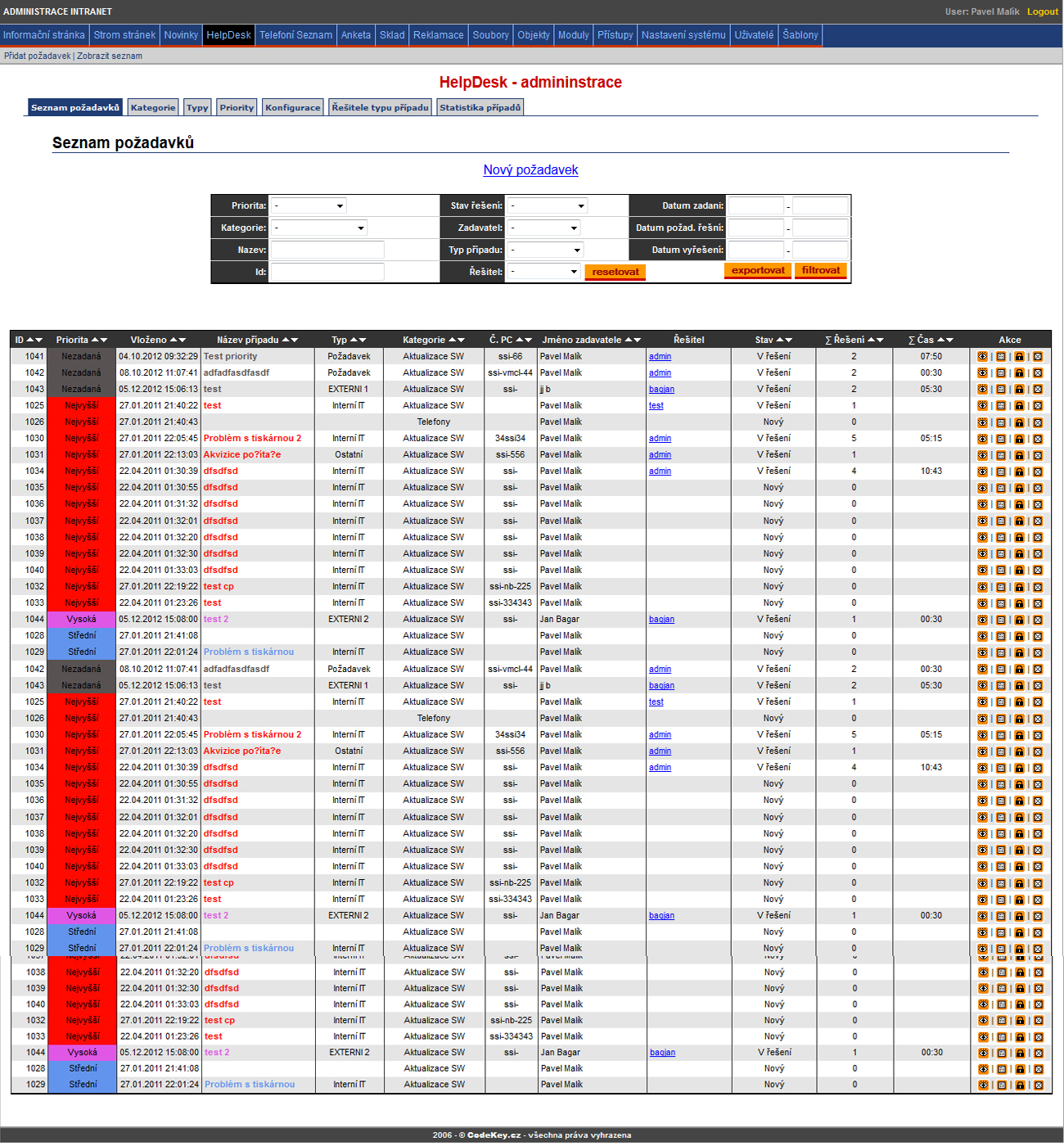The image size is (1064, 1146).
Task: Go to Telefoní Seznam in top menu
Action: click(x=295, y=35)
